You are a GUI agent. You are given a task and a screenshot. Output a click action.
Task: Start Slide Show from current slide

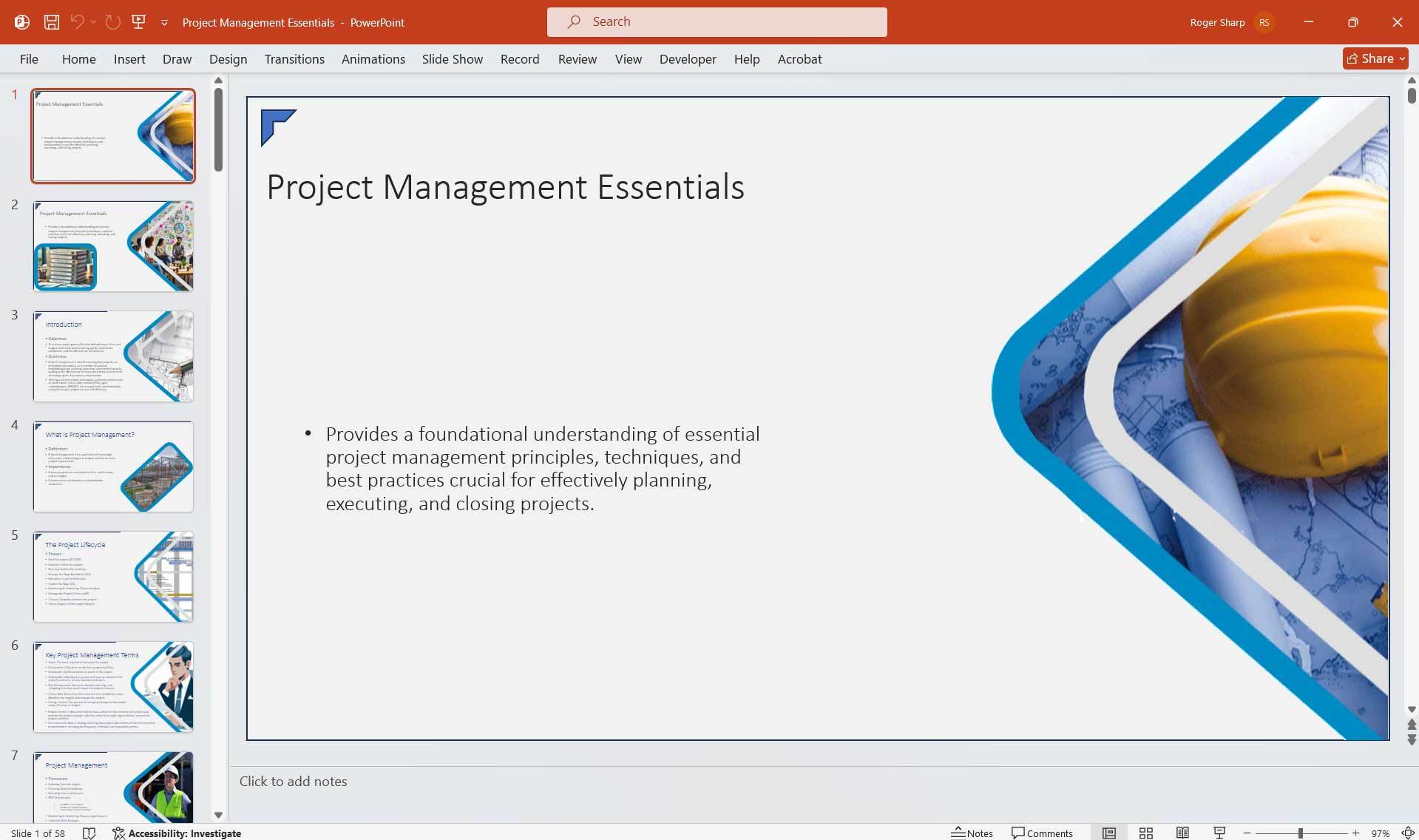(x=1219, y=833)
